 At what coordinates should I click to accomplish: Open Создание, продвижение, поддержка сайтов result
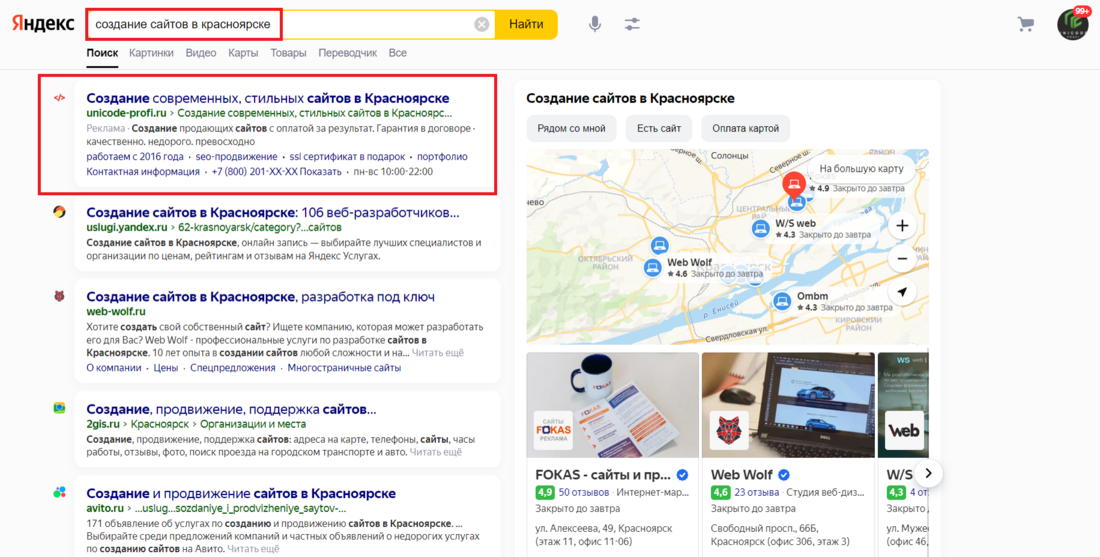click(232, 409)
